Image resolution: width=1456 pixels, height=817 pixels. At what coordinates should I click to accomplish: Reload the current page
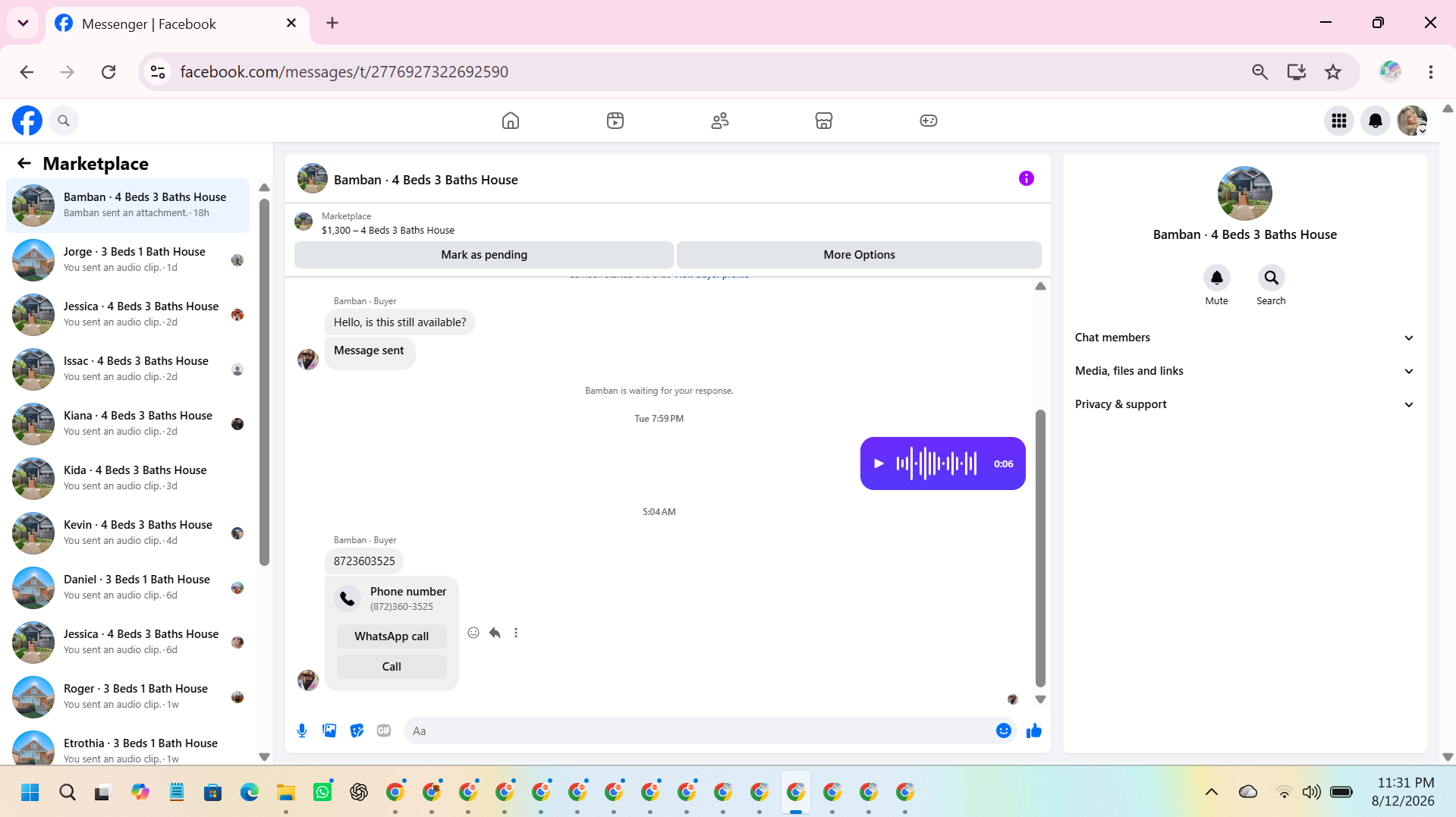[x=108, y=71]
